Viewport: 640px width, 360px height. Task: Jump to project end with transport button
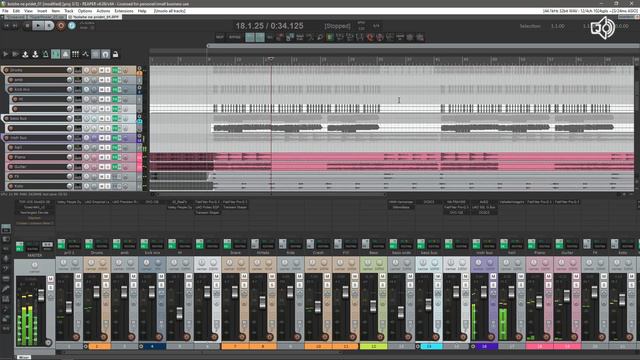coord(16,26)
